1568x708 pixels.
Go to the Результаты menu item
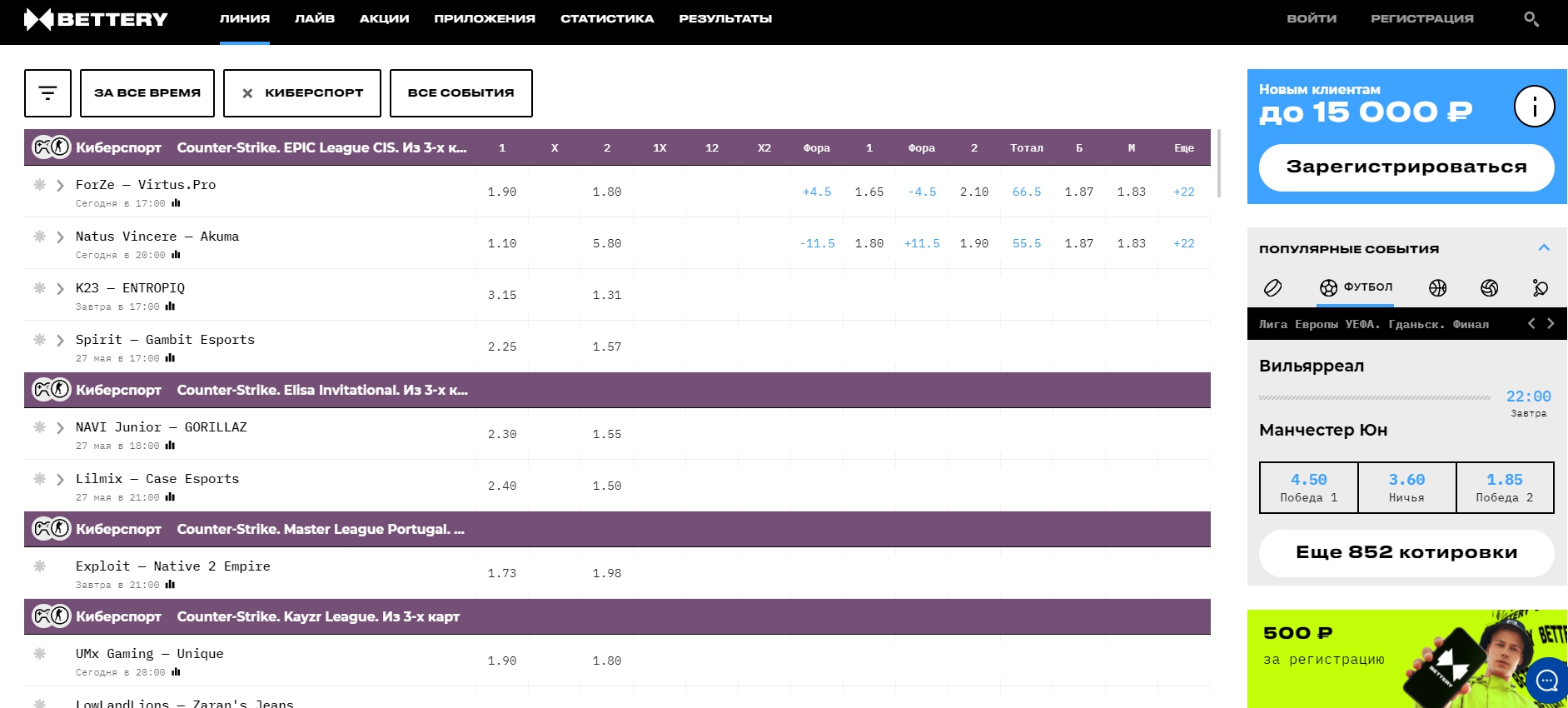click(x=724, y=18)
